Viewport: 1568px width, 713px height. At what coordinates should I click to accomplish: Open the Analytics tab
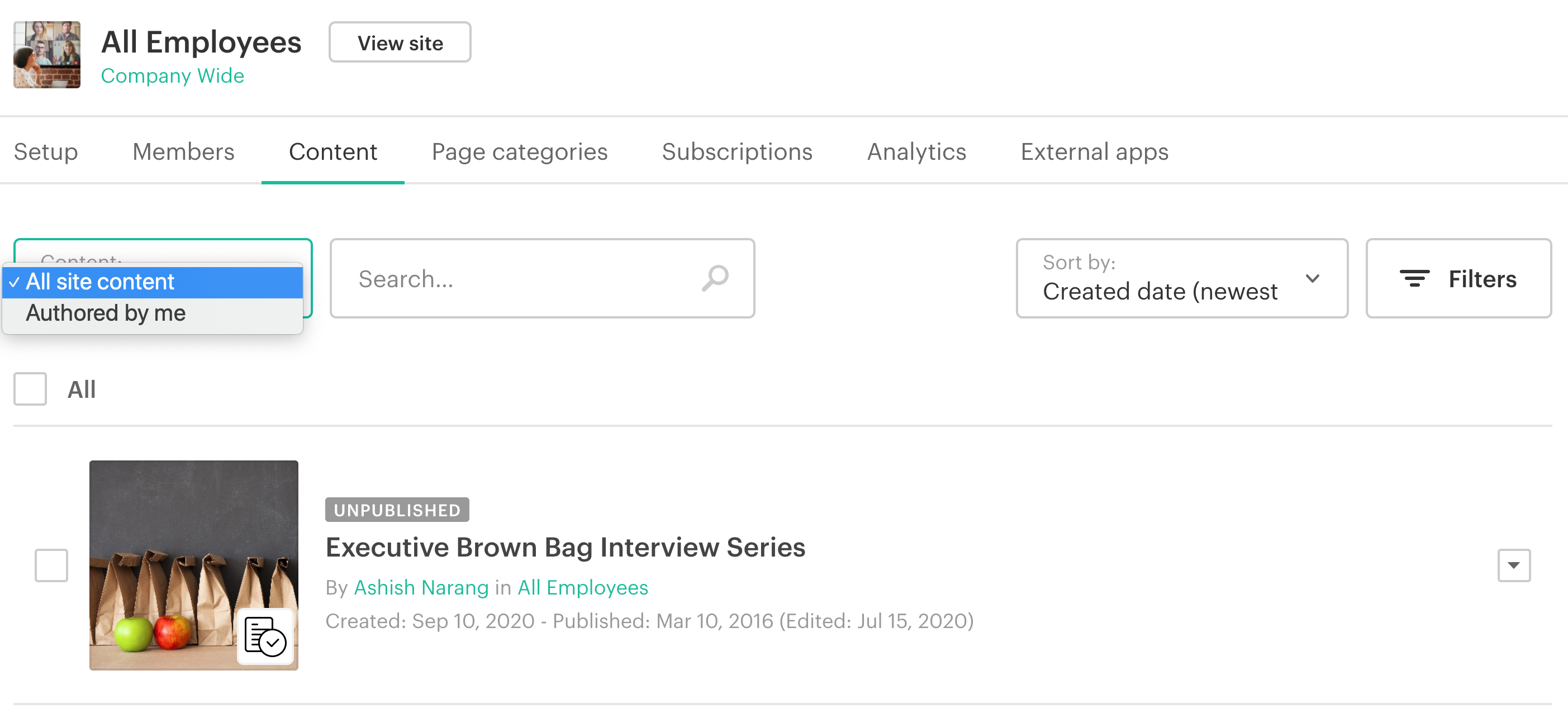tap(916, 151)
